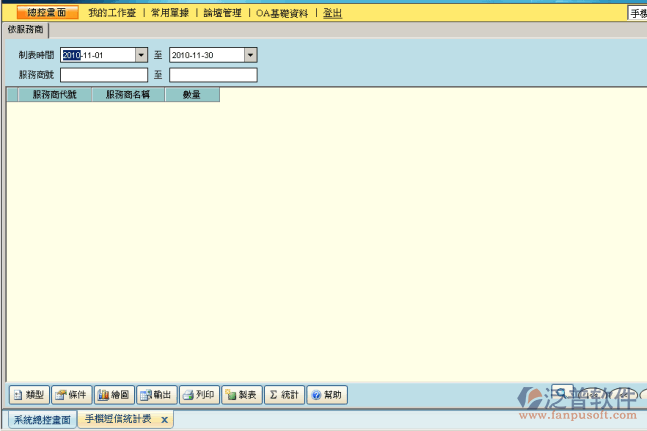Click the 服務商代號 column header
The image size is (647, 431).
point(55,94)
